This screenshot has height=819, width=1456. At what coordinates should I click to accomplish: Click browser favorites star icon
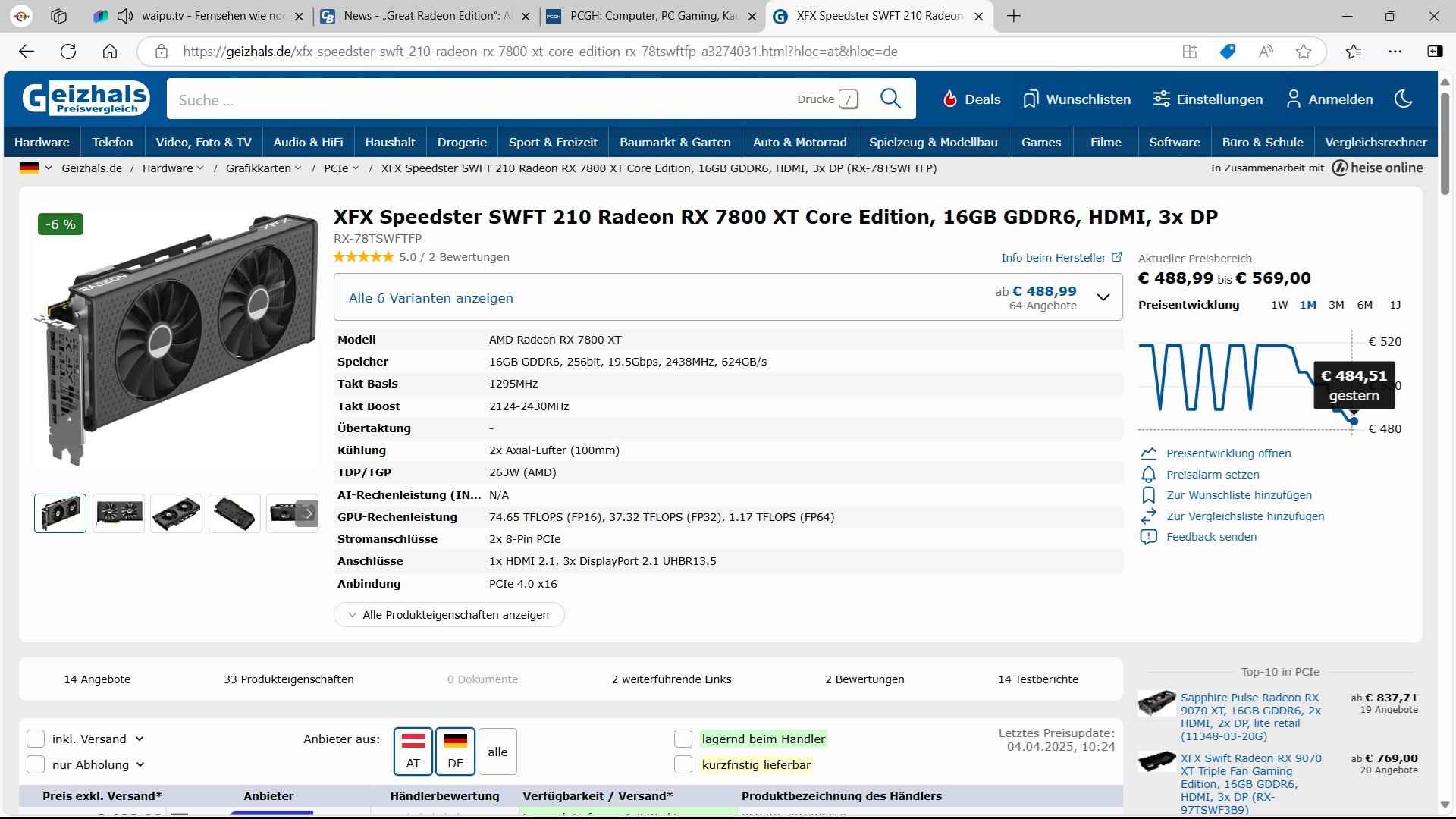(1304, 52)
